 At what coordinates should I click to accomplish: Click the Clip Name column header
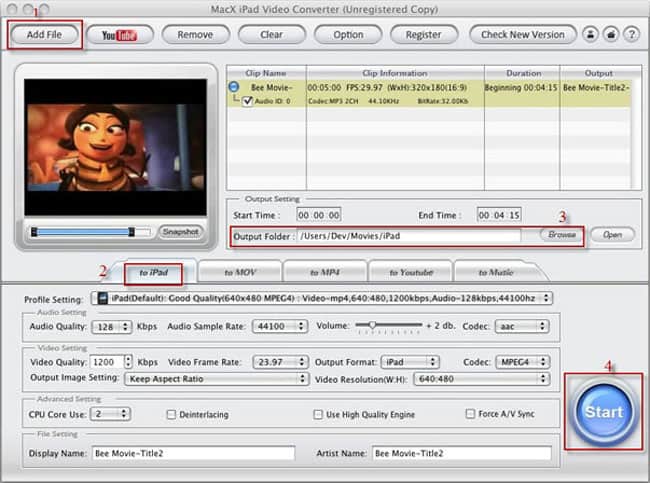(x=266, y=73)
